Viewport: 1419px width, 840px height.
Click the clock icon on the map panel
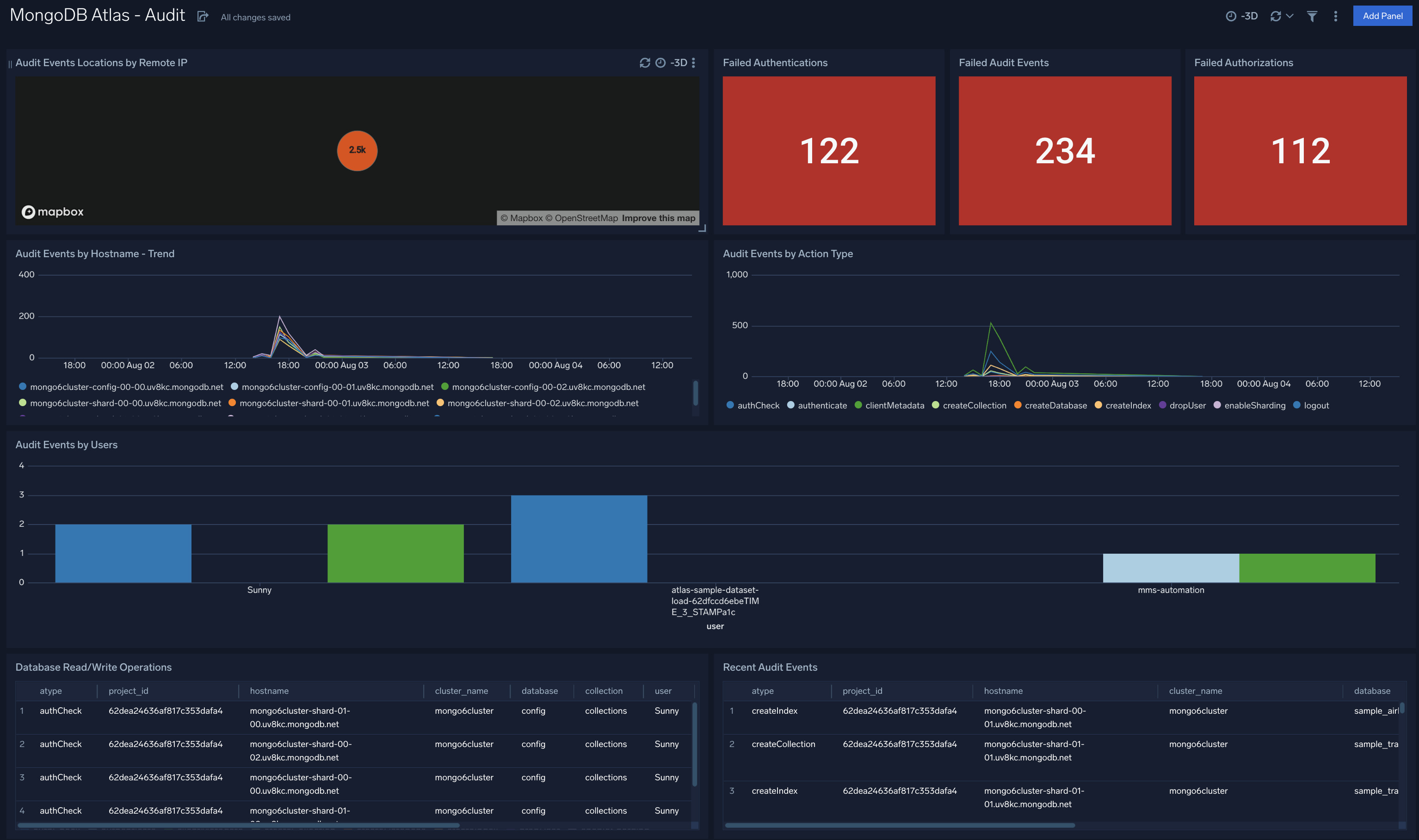coord(661,62)
